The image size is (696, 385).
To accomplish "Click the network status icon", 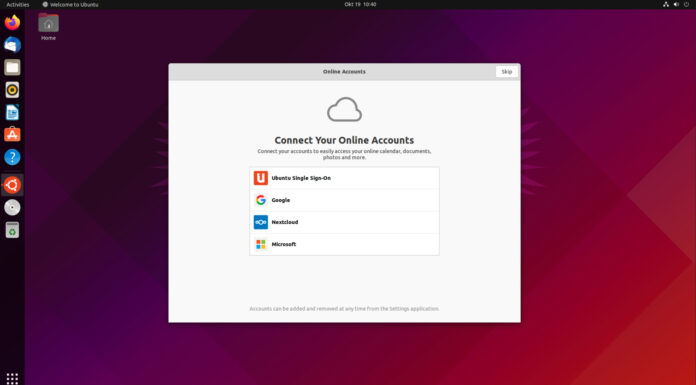I will (666, 4).
